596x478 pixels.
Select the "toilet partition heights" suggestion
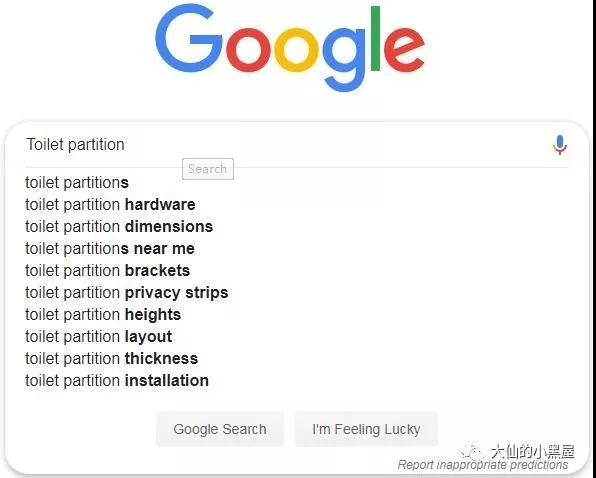tap(103, 315)
